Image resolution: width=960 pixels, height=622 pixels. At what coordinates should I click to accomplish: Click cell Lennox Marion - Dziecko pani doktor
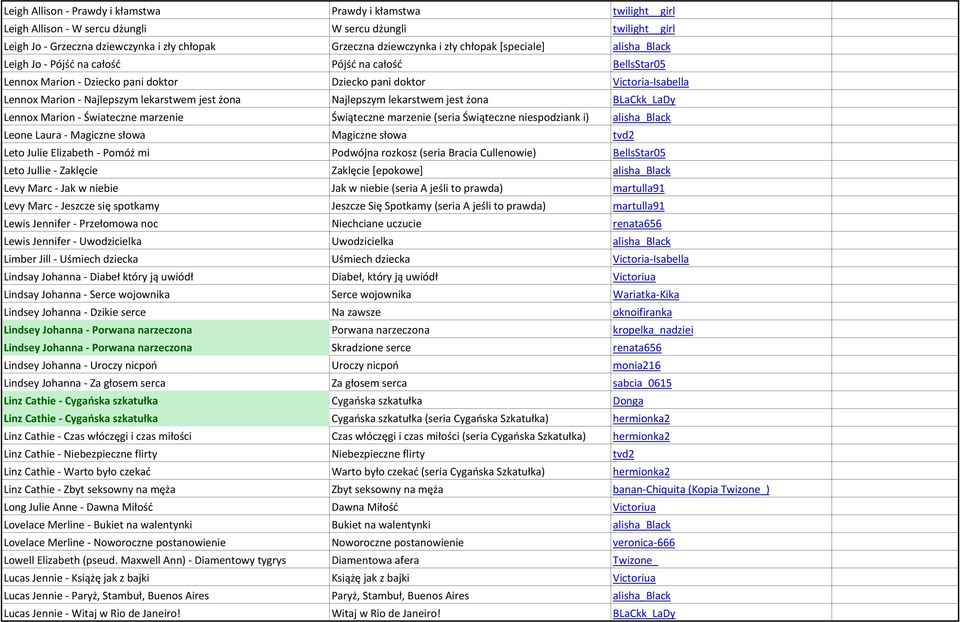[x=165, y=82]
